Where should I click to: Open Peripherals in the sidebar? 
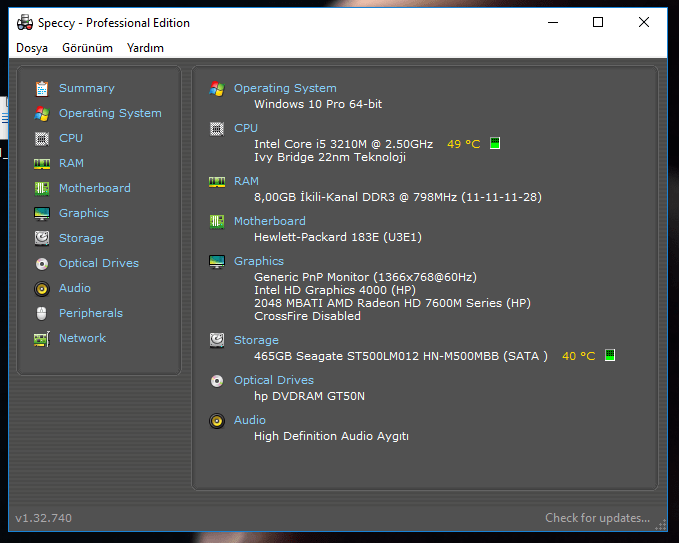click(x=91, y=314)
